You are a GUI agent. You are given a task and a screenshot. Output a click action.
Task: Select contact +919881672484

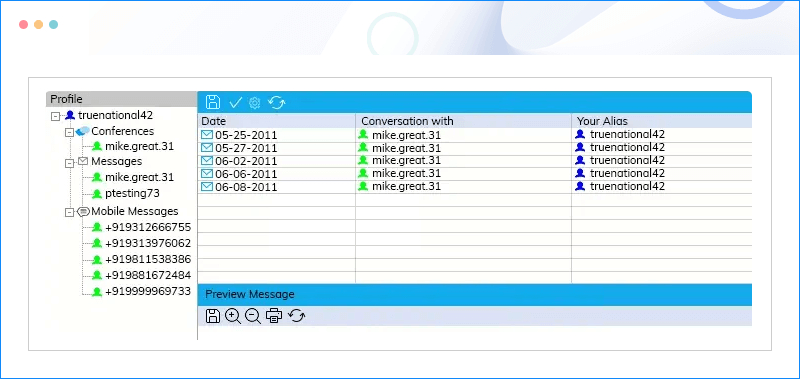[x=148, y=275]
